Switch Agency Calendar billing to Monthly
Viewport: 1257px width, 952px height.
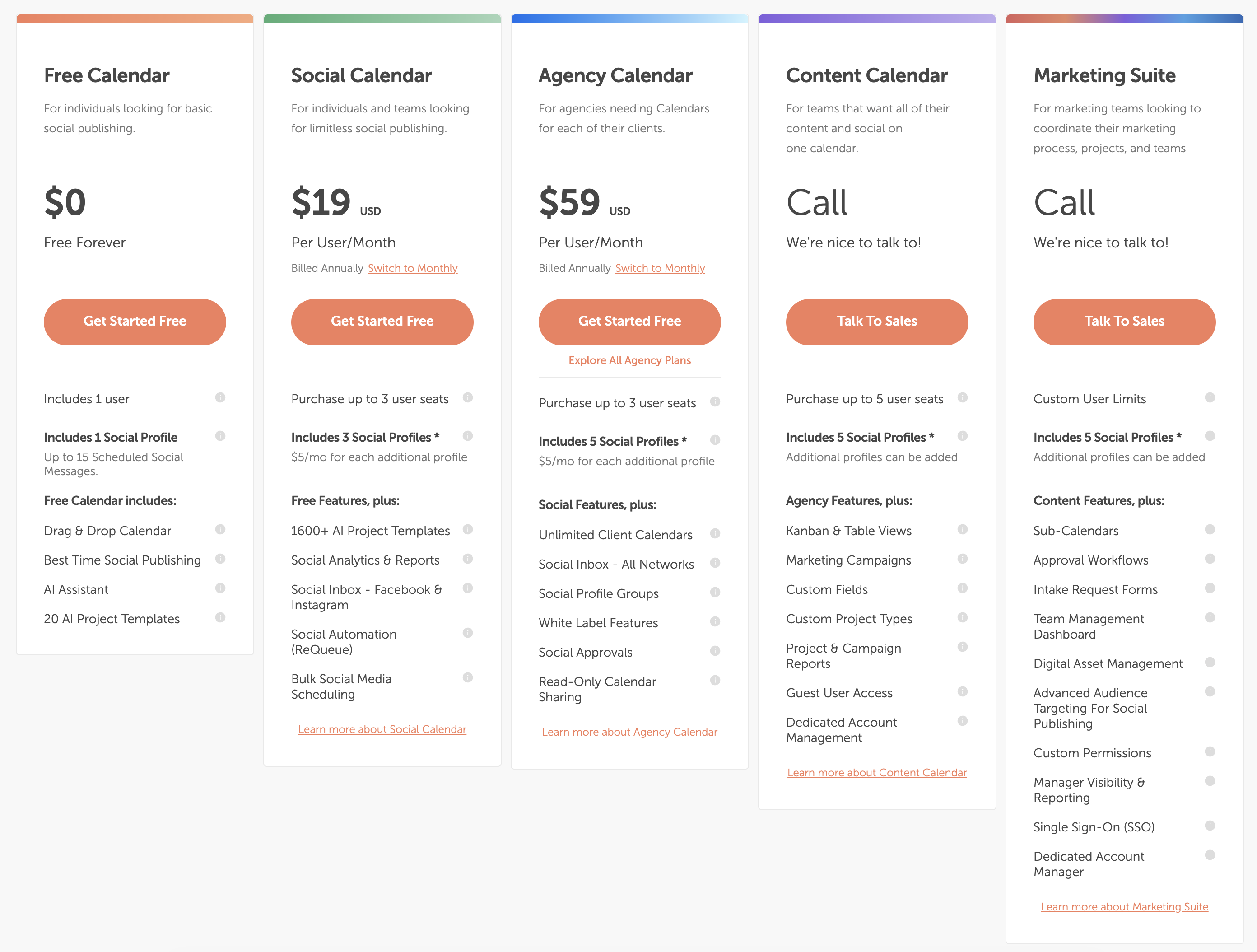[x=660, y=268]
